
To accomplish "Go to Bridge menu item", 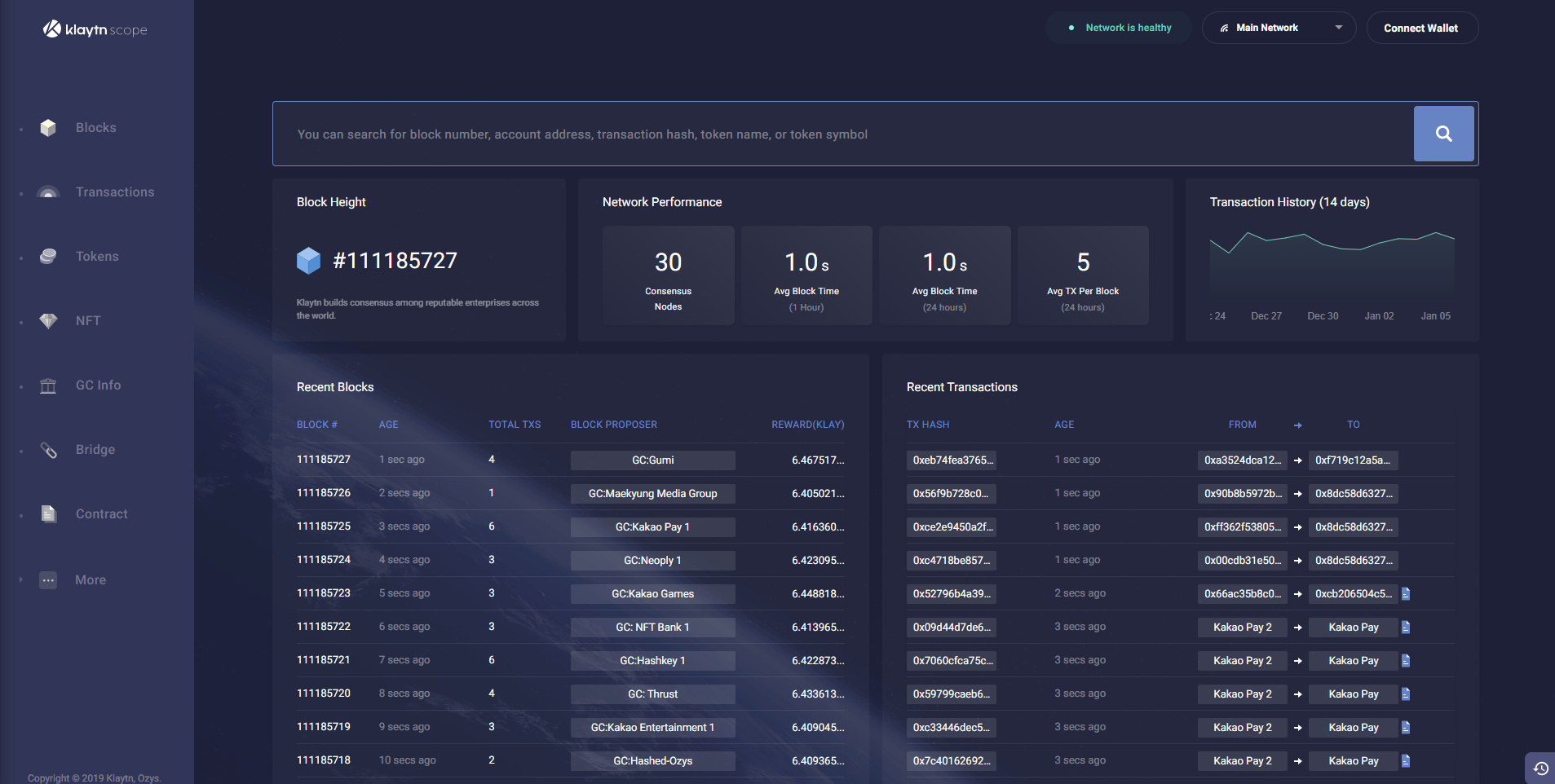I will tap(95, 450).
